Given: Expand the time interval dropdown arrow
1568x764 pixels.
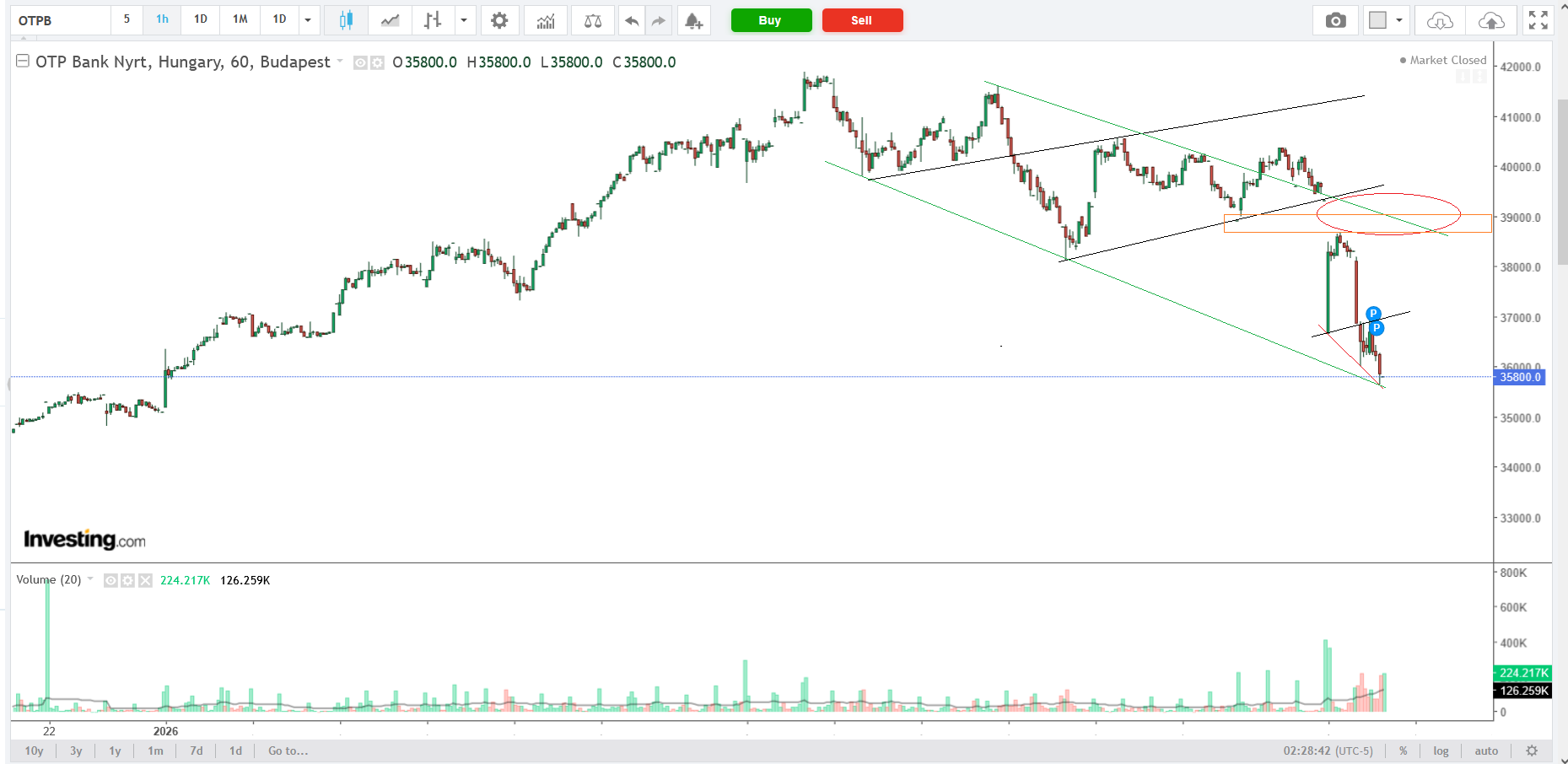Looking at the screenshot, I should (308, 20).
